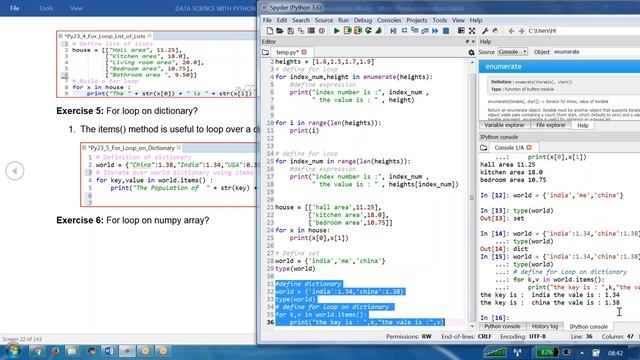Image resolution: width=640 pixels, height=360 pixels.
Task: Click the Windows Start button
Action: point(12,351)
